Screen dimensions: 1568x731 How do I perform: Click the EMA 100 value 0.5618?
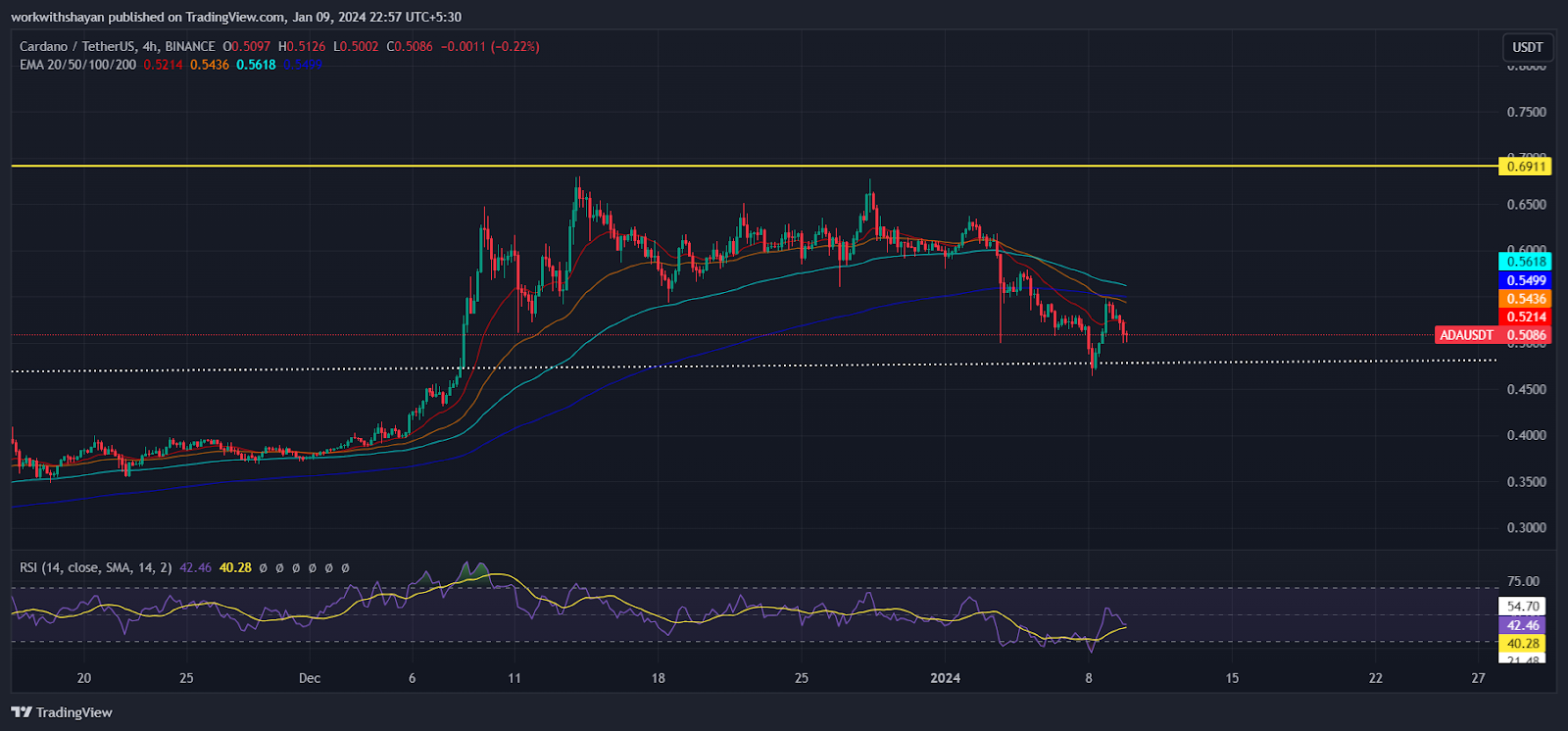tap(256, 65)
